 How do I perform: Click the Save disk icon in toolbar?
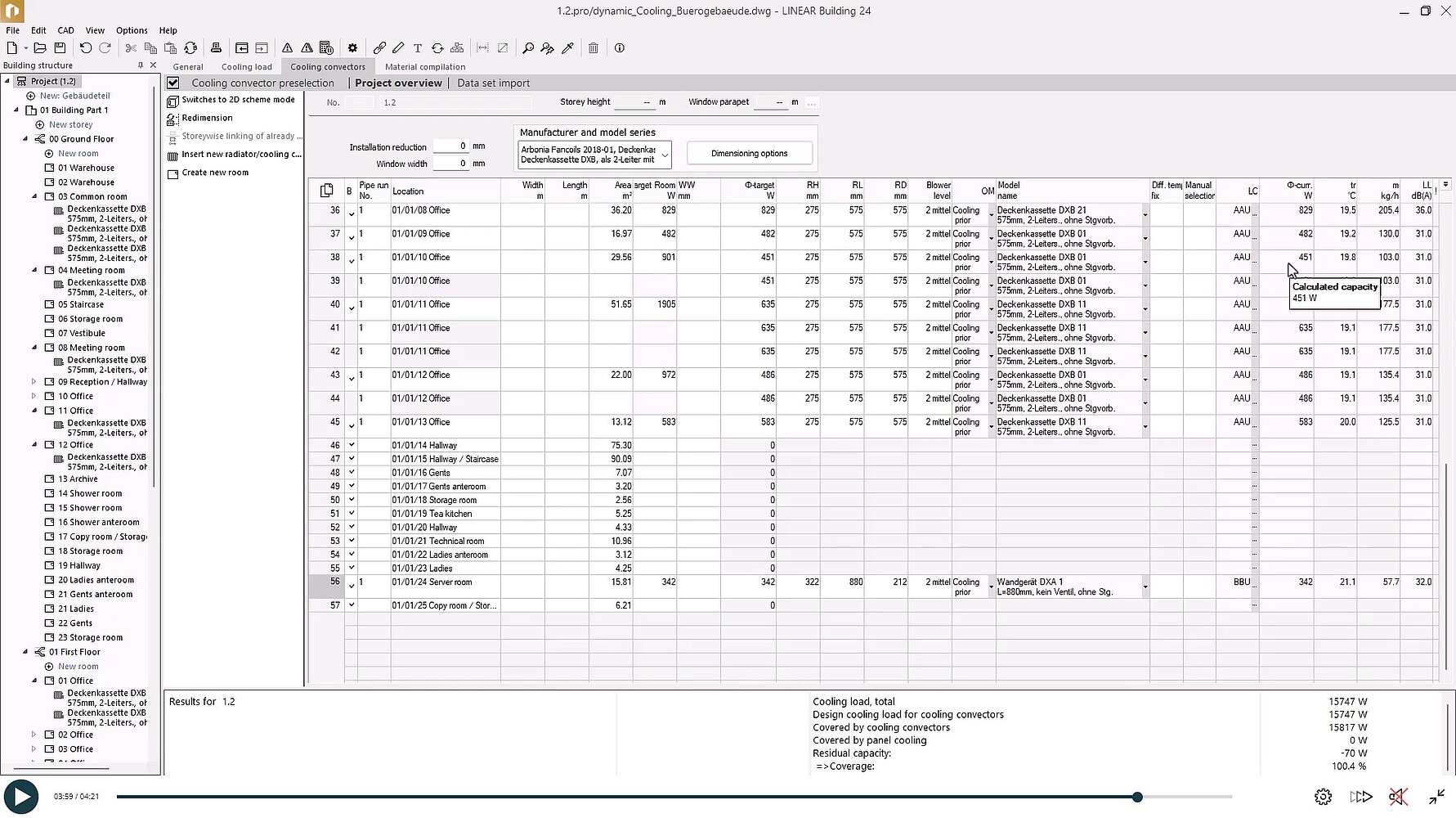tap(60, 48)
